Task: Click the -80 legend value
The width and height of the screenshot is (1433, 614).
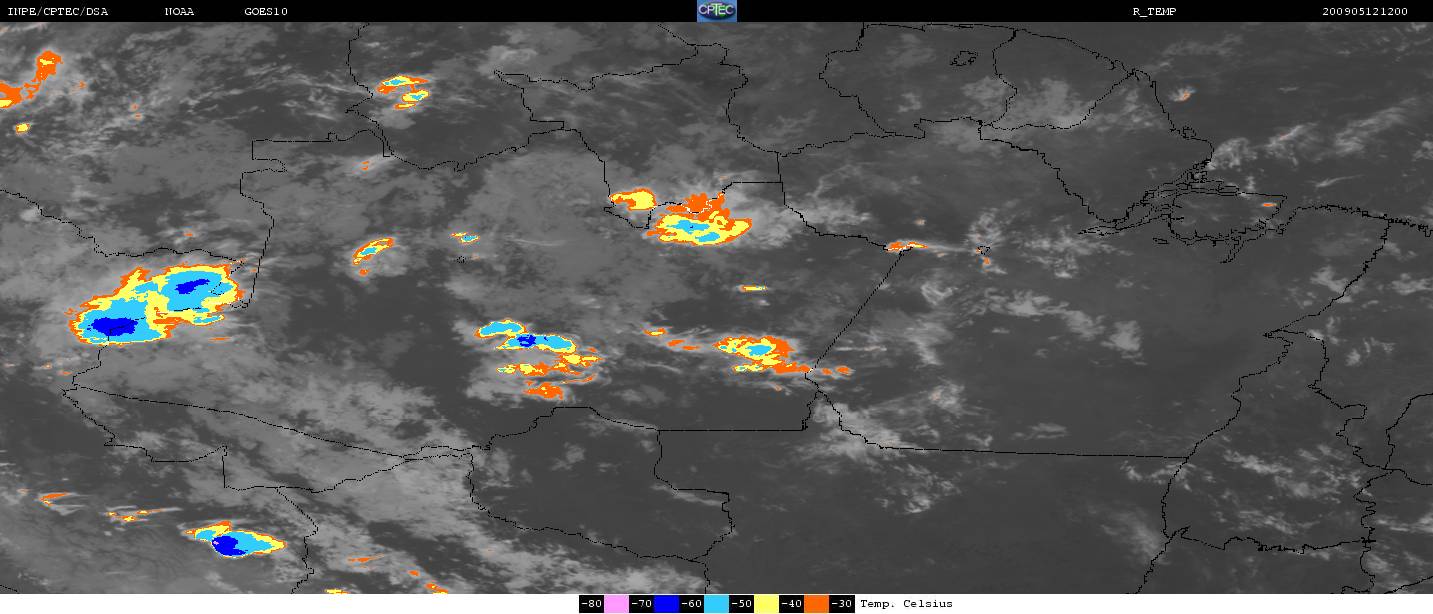Action: click(591, 604)
